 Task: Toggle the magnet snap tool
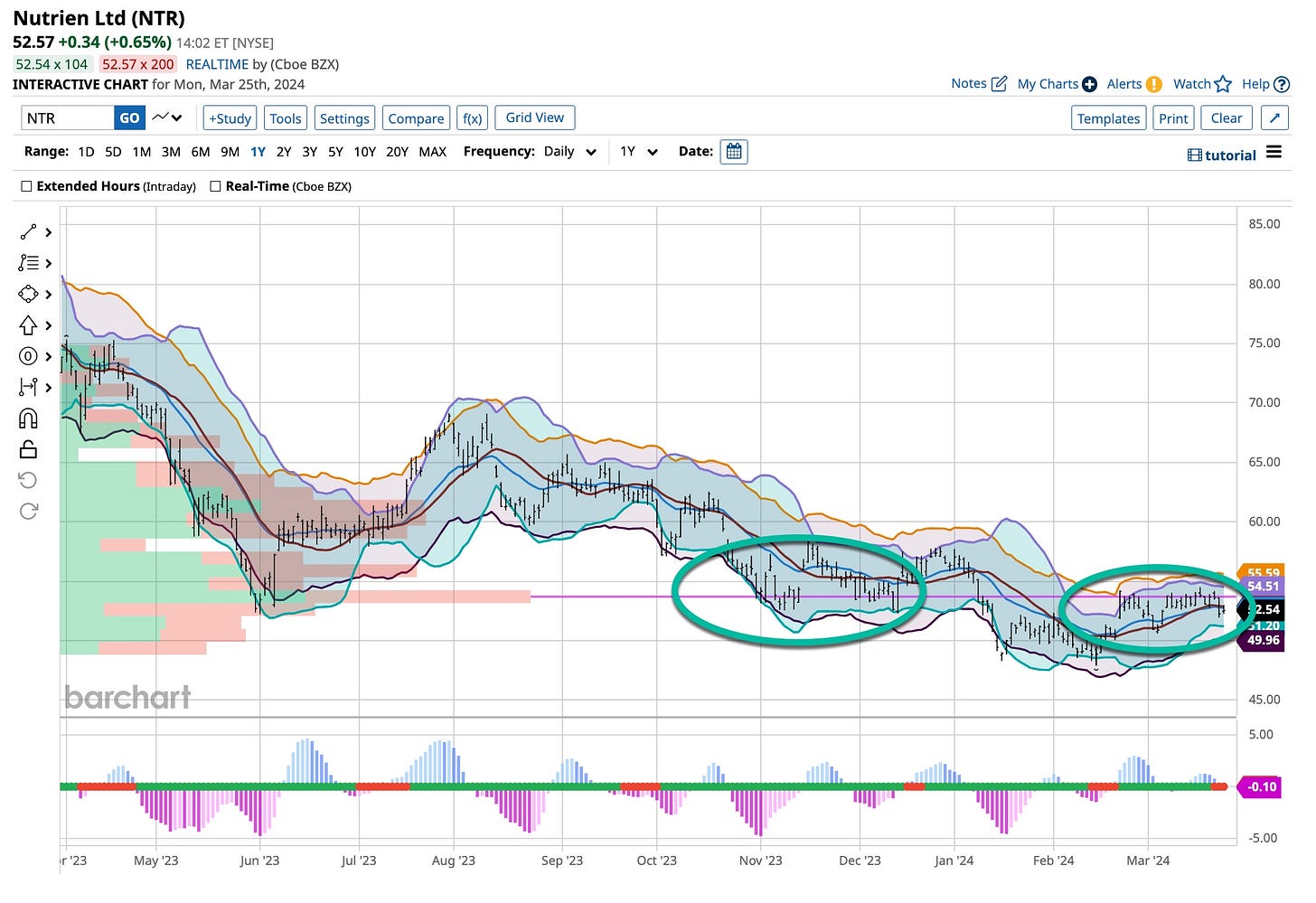pyautogui.click(x=28, y=418)
